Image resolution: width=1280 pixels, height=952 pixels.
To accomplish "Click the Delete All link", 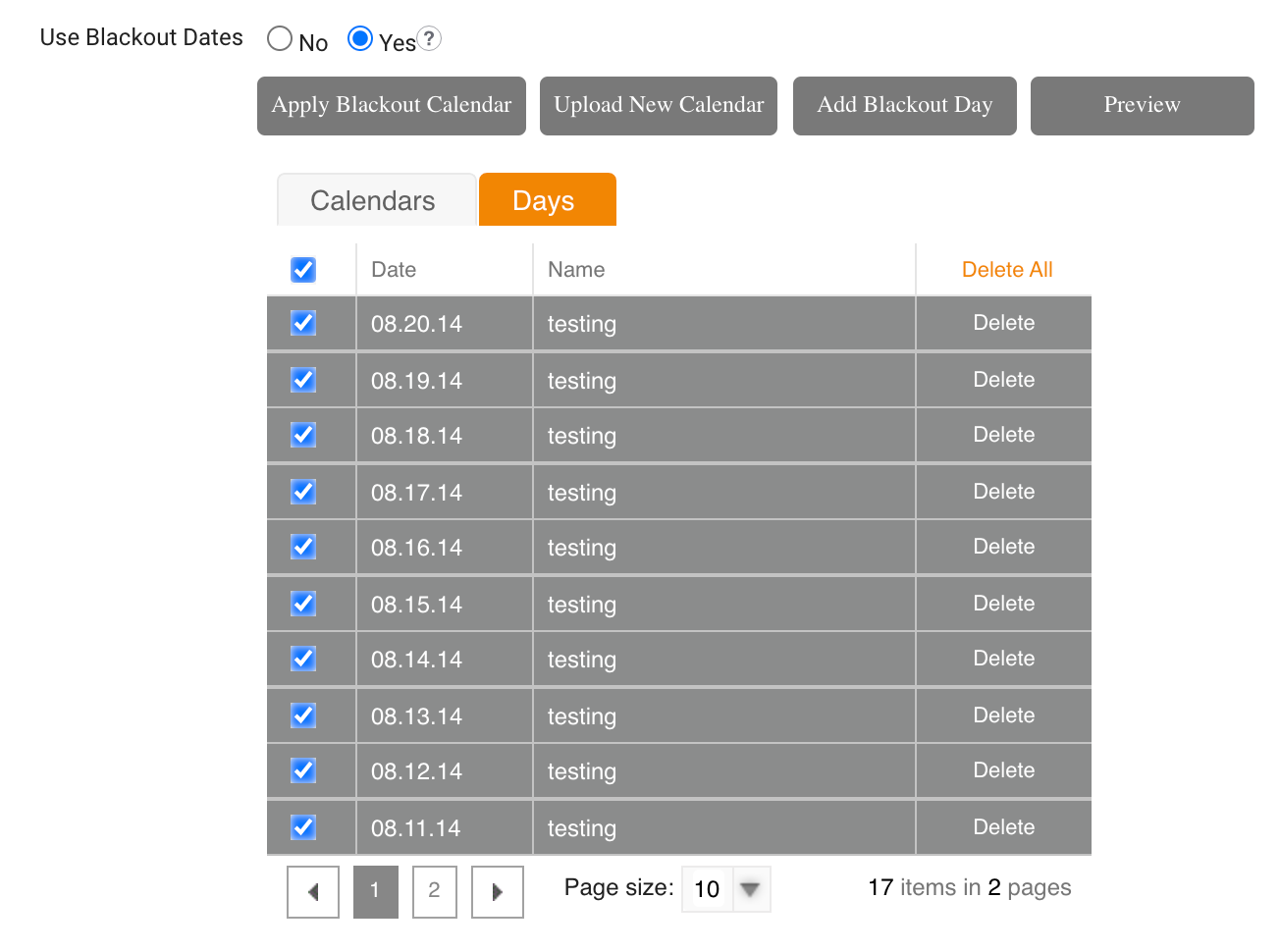I will [x=1007, y=270].
